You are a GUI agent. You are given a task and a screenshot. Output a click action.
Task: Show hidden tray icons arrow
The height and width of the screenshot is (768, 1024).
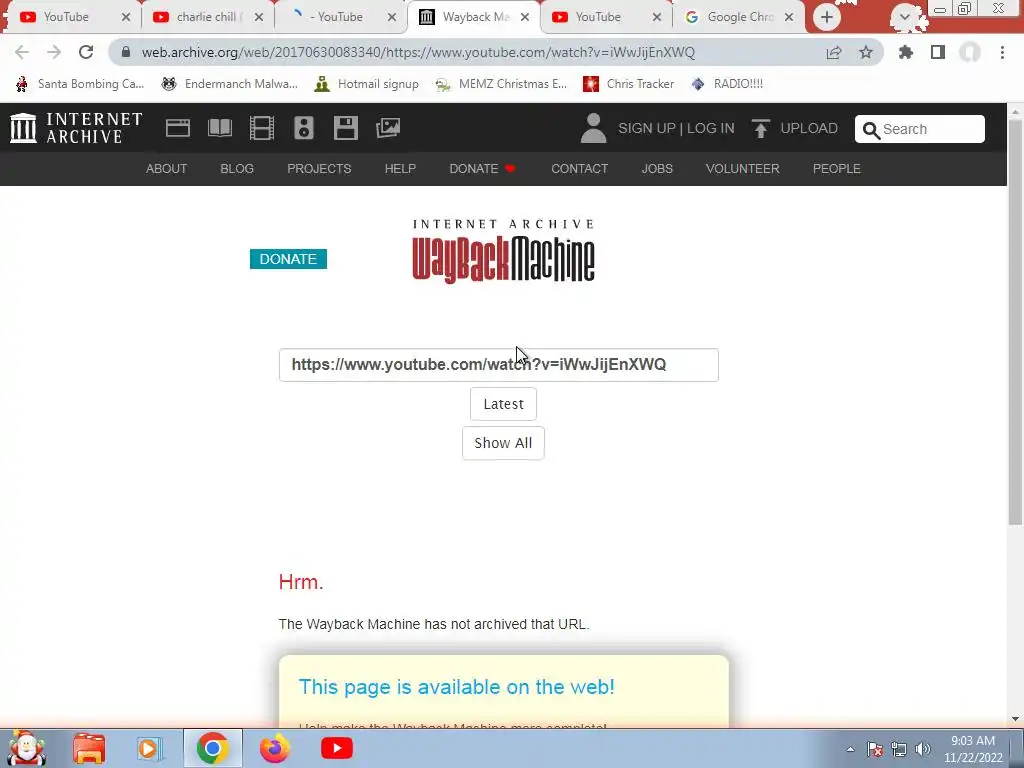pyautogui.click(x=850, y=749)
